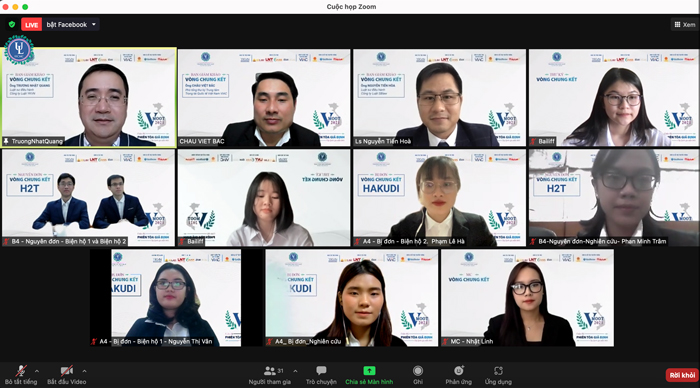Click the Cuộc họp Zoom window title
Image resolution: width=700 pixels, height=388 pixels.
(x=351, y=7)
